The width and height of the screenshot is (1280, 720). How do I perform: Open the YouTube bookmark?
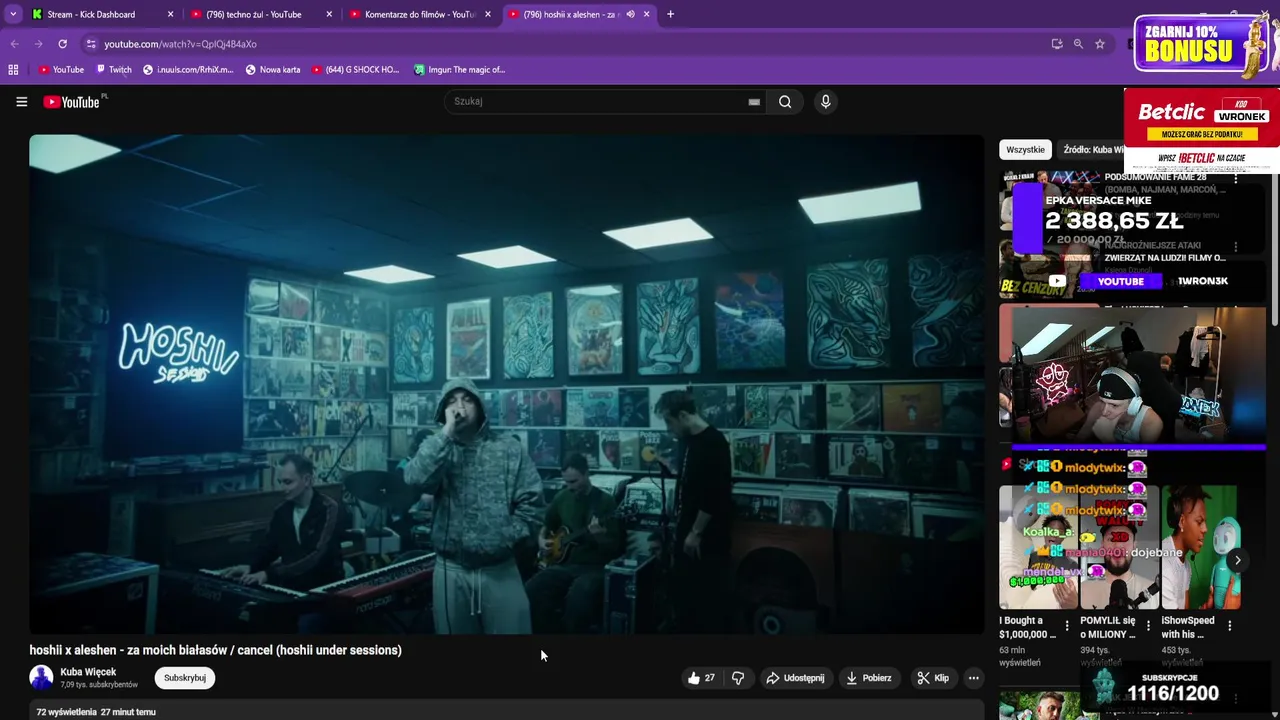[x=61, y=70]
